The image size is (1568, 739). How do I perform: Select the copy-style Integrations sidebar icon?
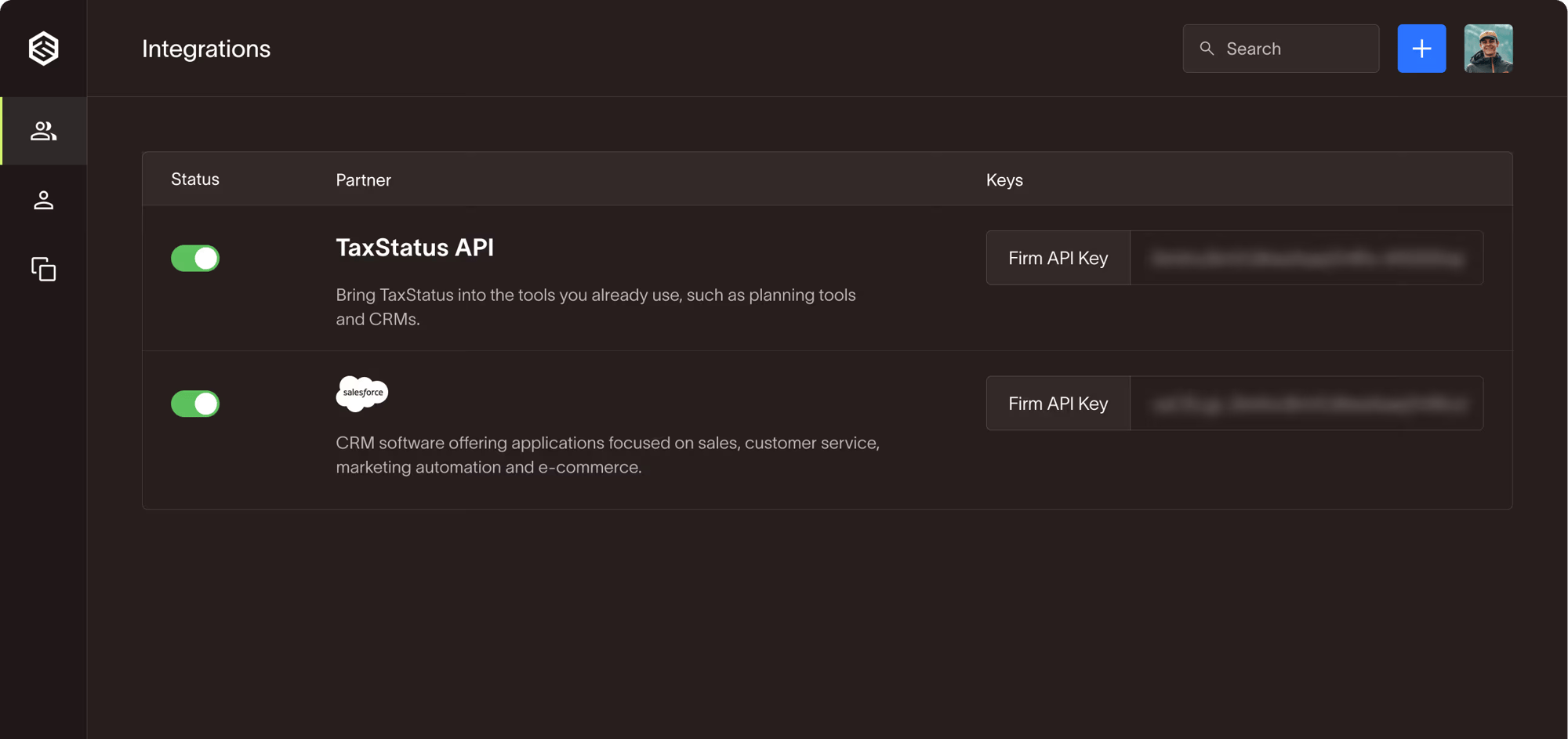pos(43,270)
